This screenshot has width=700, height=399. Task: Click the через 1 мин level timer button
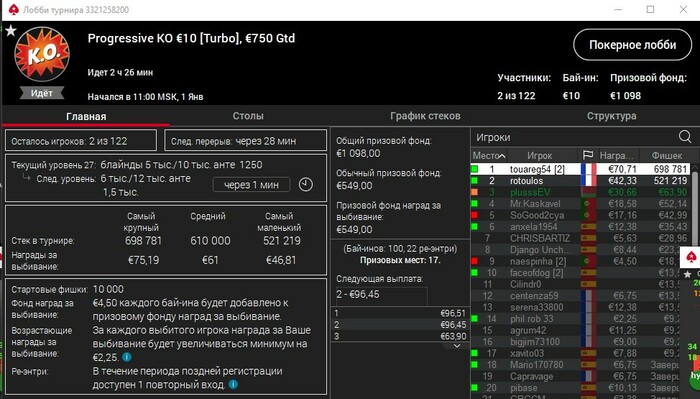pos(251,185)
